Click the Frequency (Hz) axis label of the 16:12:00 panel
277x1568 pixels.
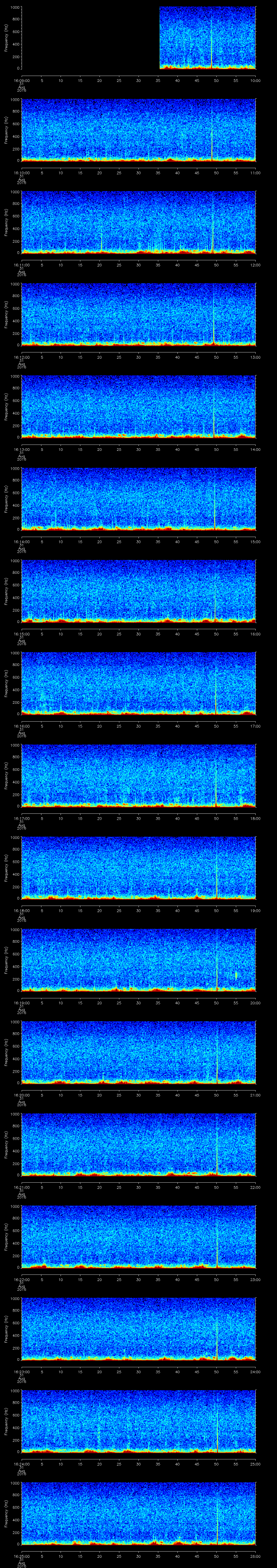coord(7,314)
